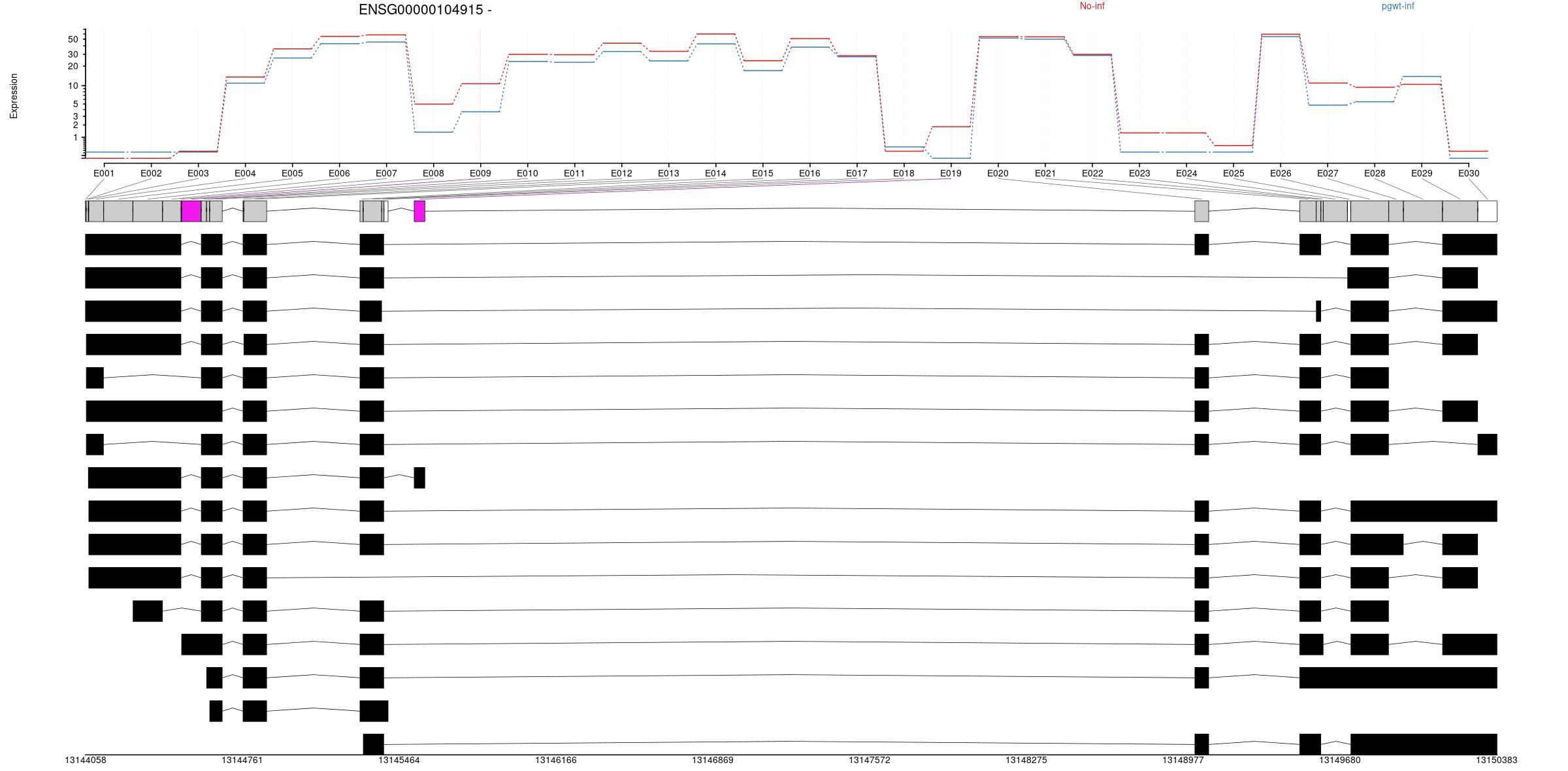This screenshot has height=771, width=1568.
Task: Click exon label E015
Action: coord(762,173)
